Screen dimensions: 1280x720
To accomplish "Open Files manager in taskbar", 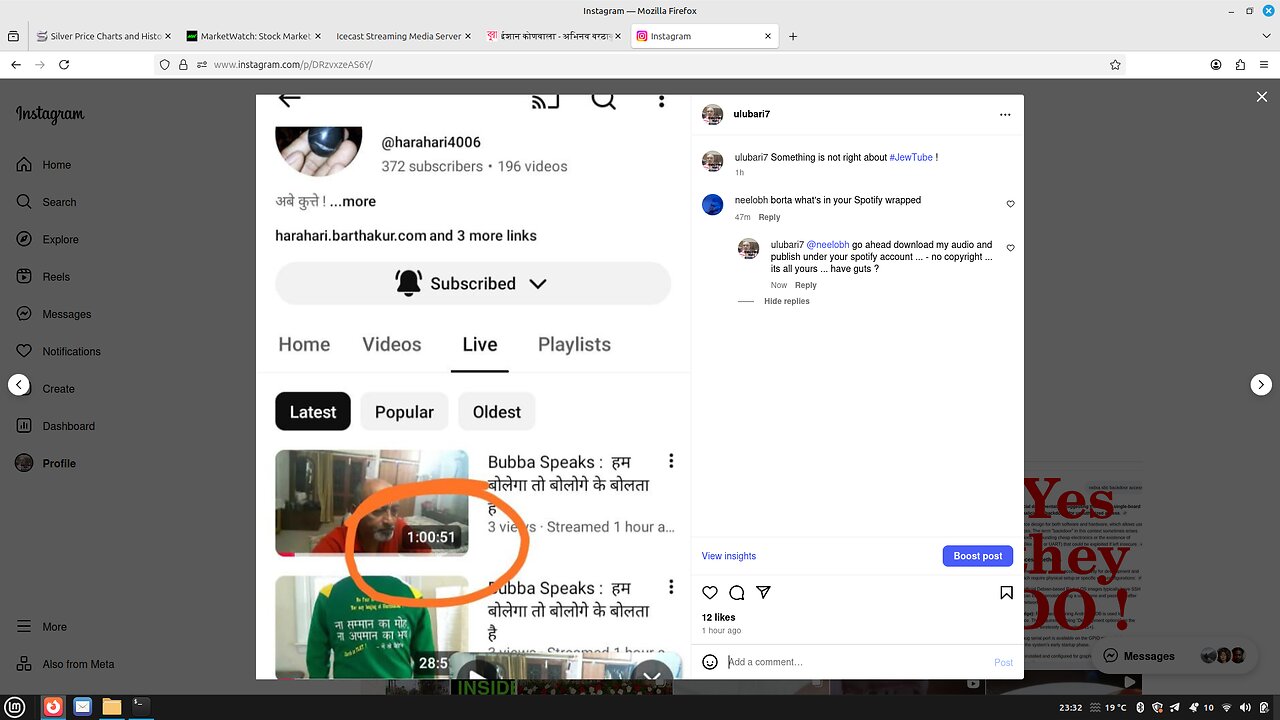I will [x=112, y=707].
